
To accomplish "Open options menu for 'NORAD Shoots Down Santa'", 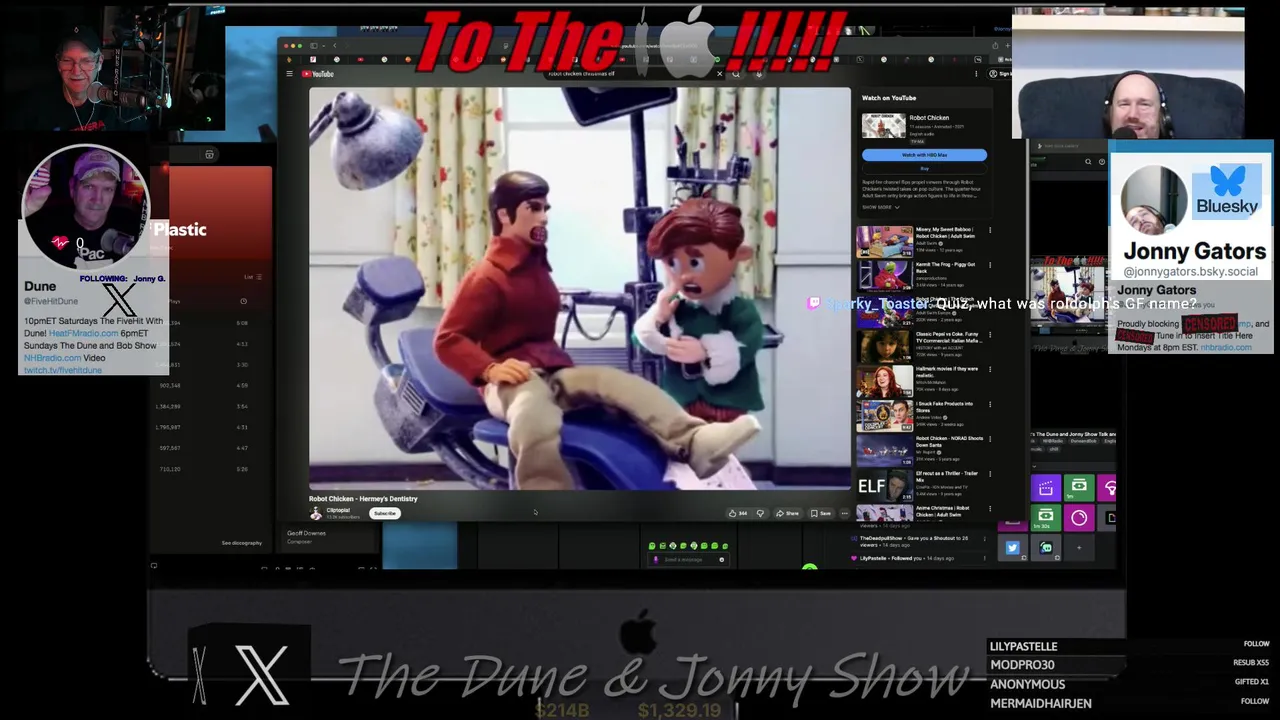I will [990, 438].
